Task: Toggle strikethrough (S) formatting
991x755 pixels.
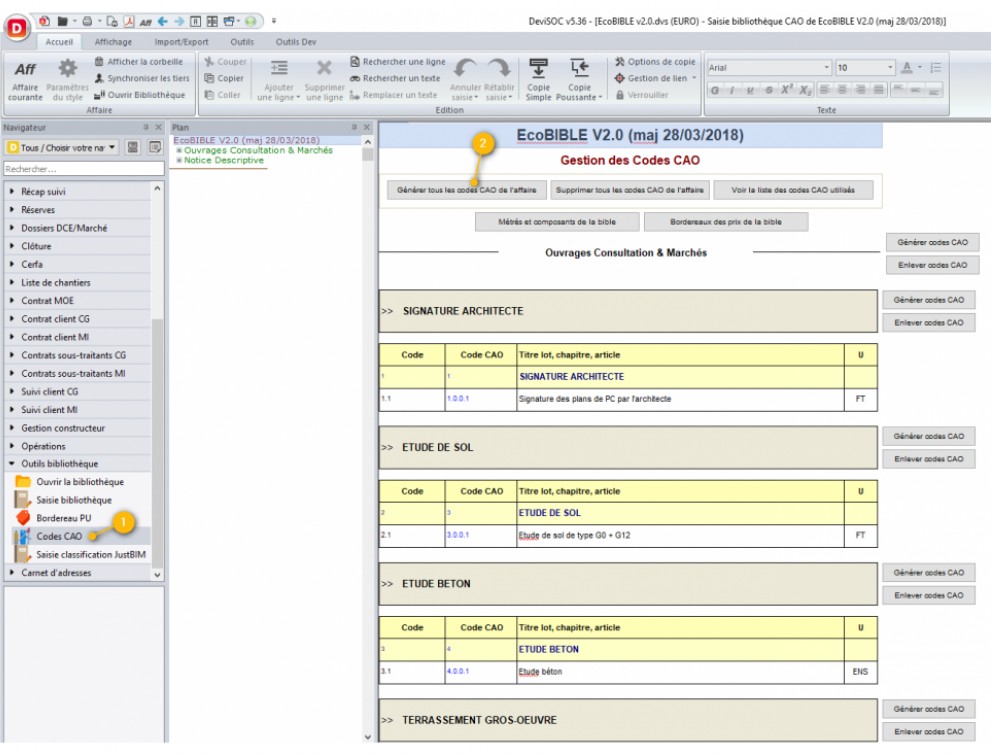Action: pos(769,90)
